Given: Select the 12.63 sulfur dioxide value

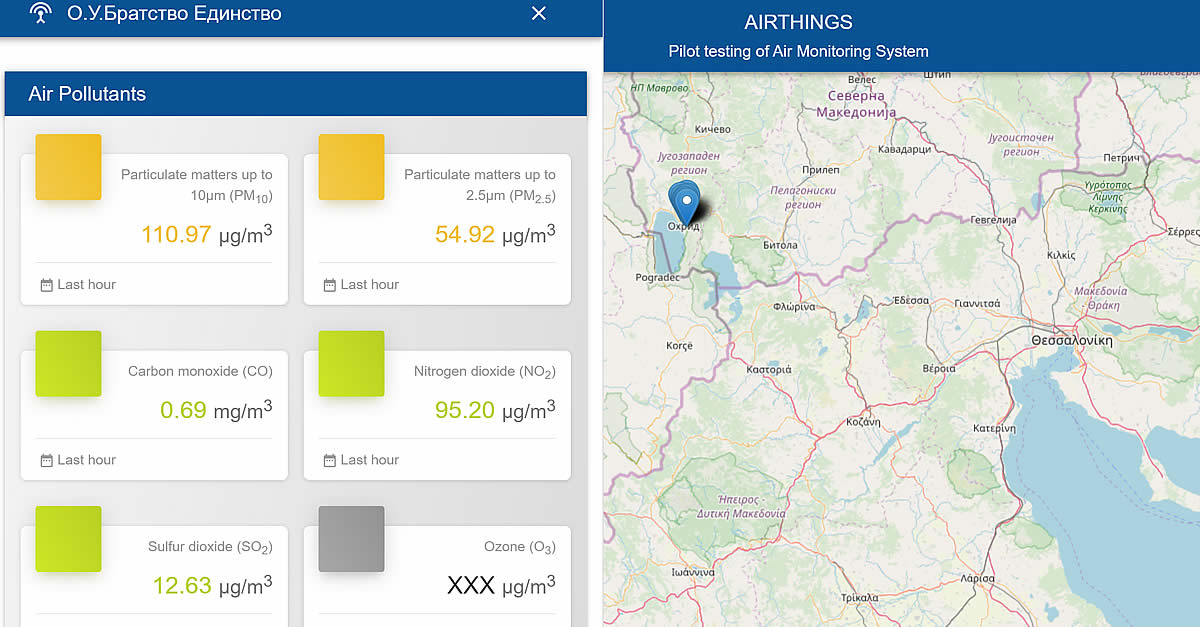Looking at the screenshot, I should (x=182, y=586).
